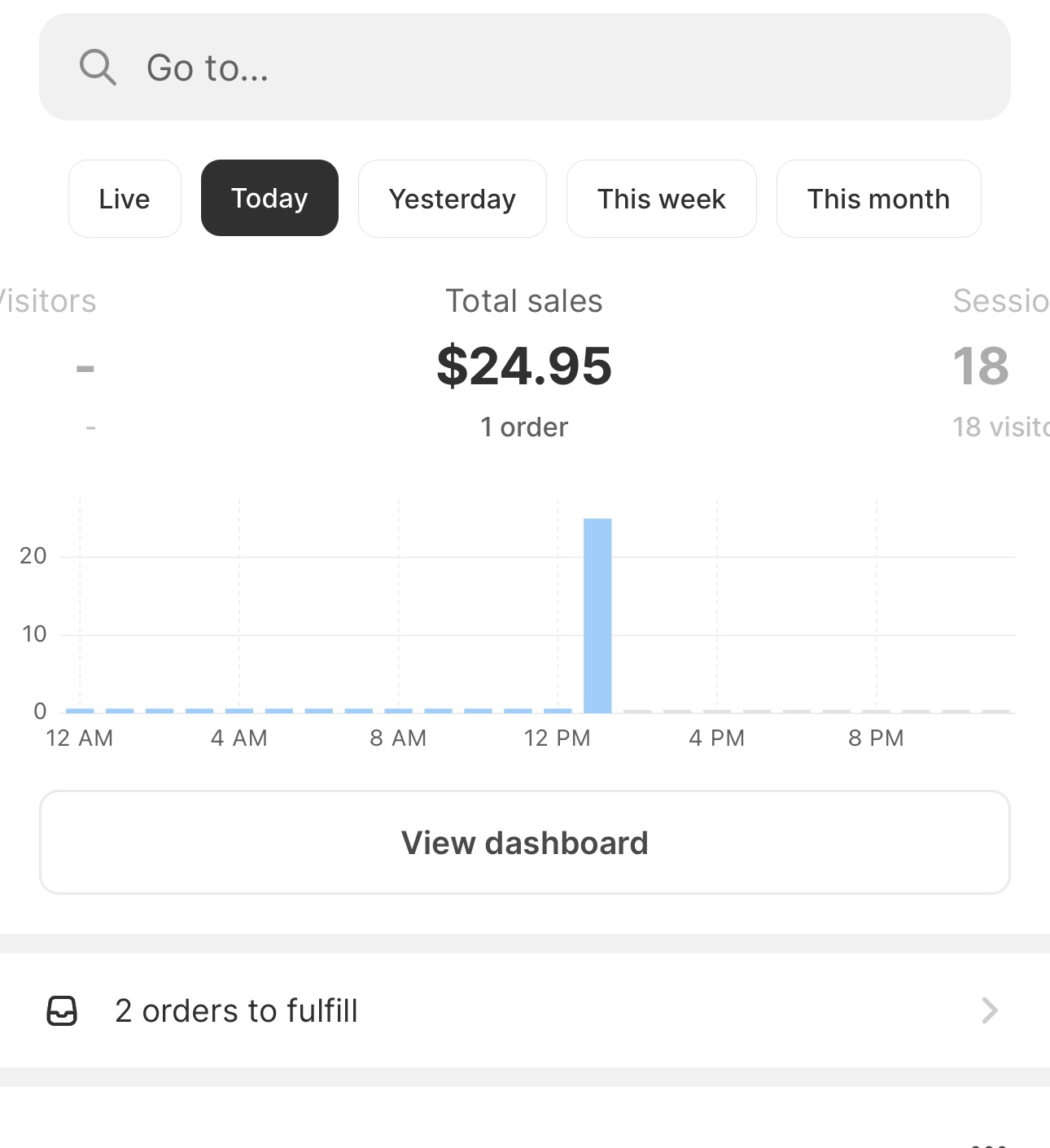Click the chevron next to orders to fulfill
This screenshot has width=1050, height=1148.
point(990,1010)
